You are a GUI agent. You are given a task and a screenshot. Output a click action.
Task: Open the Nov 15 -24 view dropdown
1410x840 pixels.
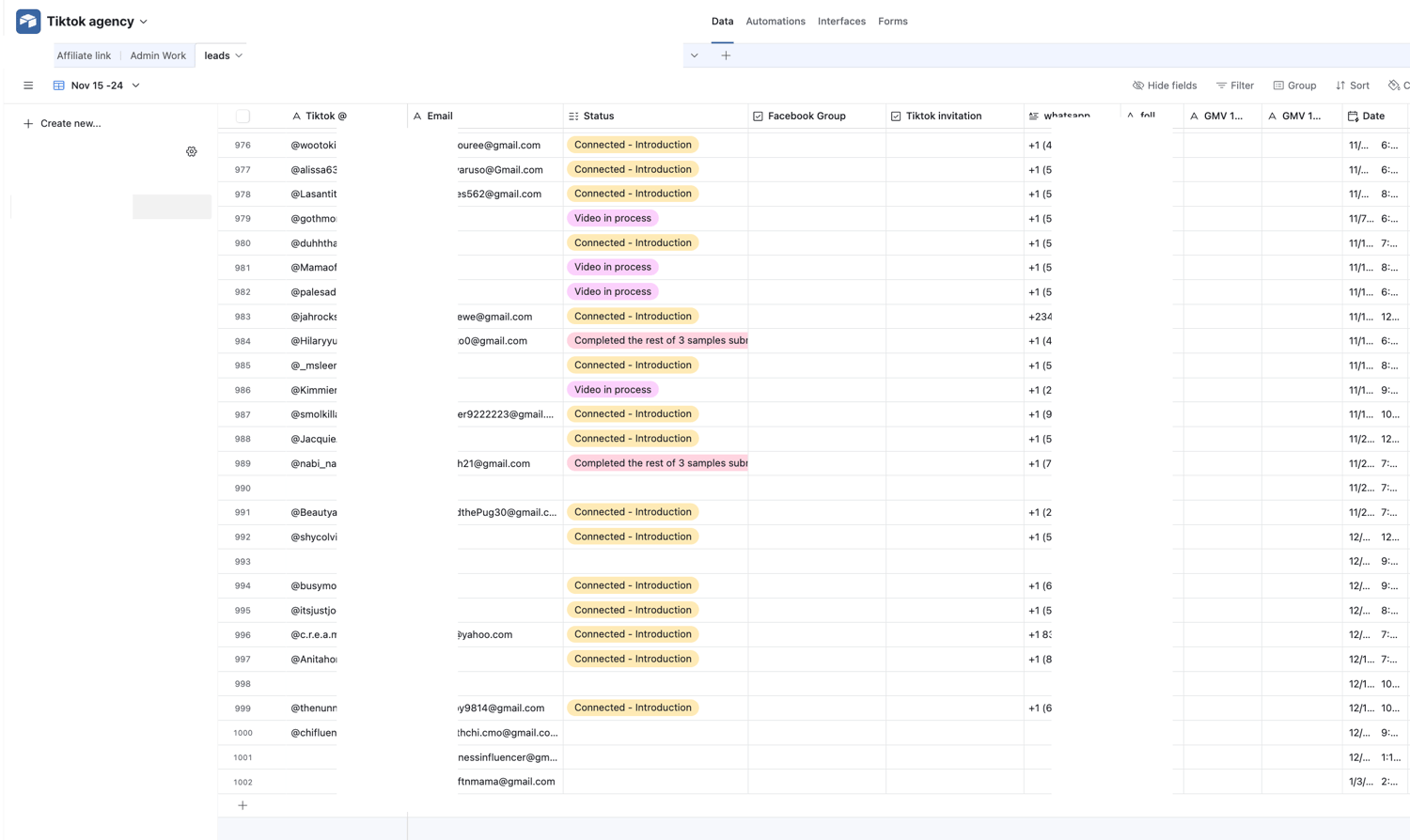point(136,86)
